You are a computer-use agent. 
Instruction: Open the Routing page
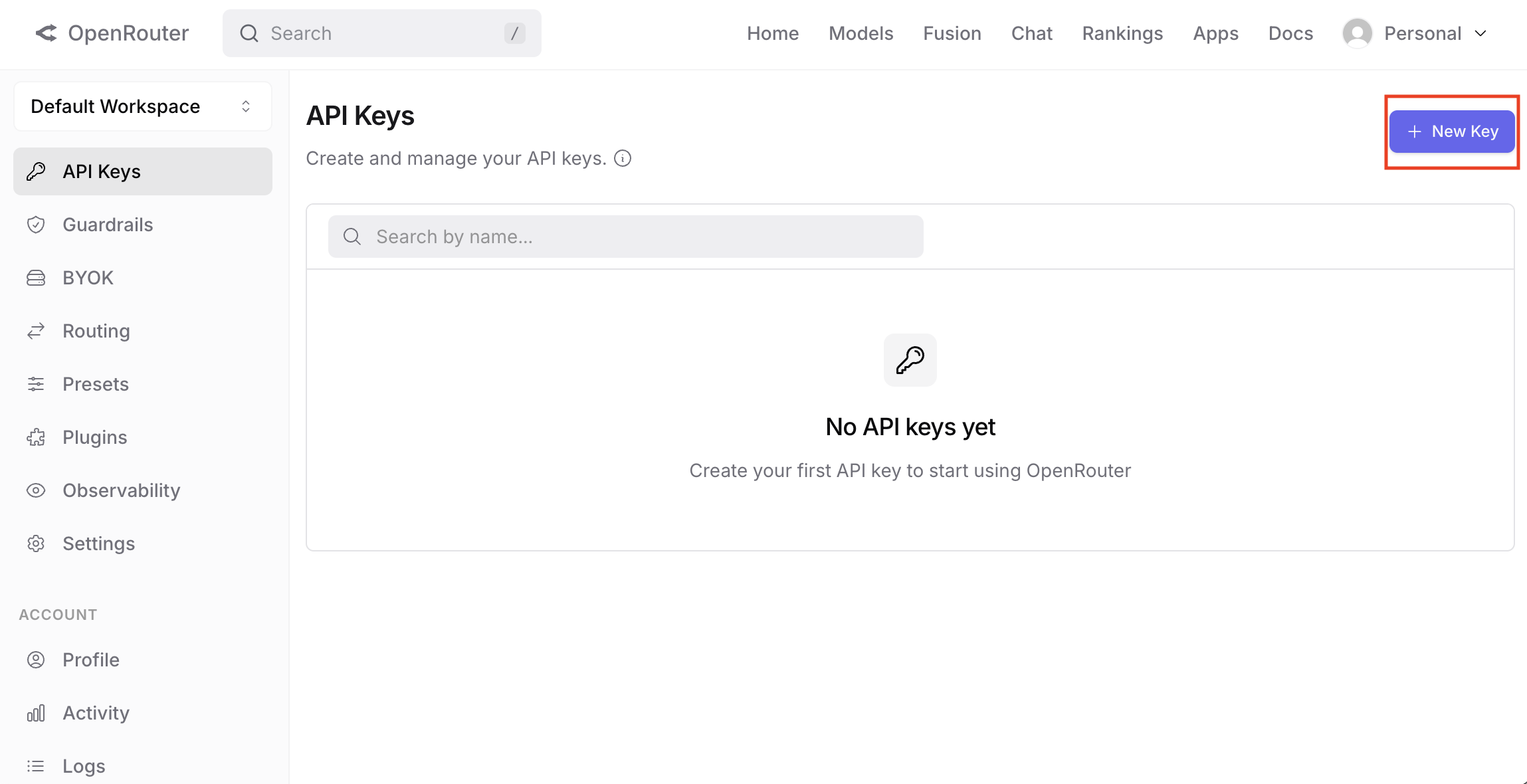[x=143, y=331]
